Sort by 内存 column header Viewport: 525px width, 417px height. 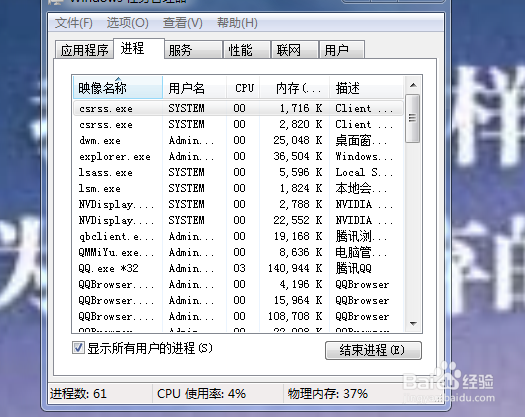click(295, 88)
